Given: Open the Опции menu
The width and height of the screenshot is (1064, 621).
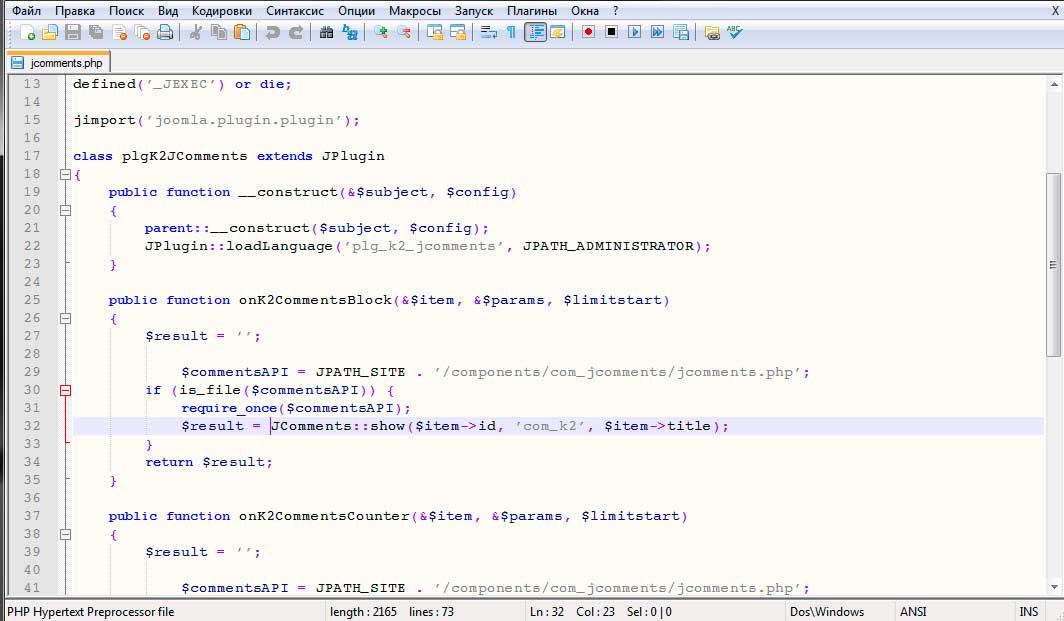Looking at the screenshot, I should tap(356, 11).
